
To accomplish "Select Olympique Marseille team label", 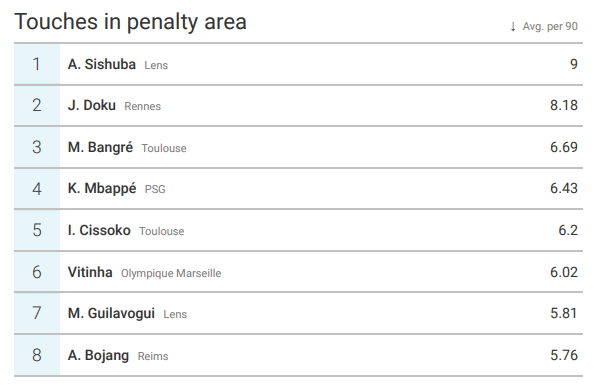I will click(171, 273).
